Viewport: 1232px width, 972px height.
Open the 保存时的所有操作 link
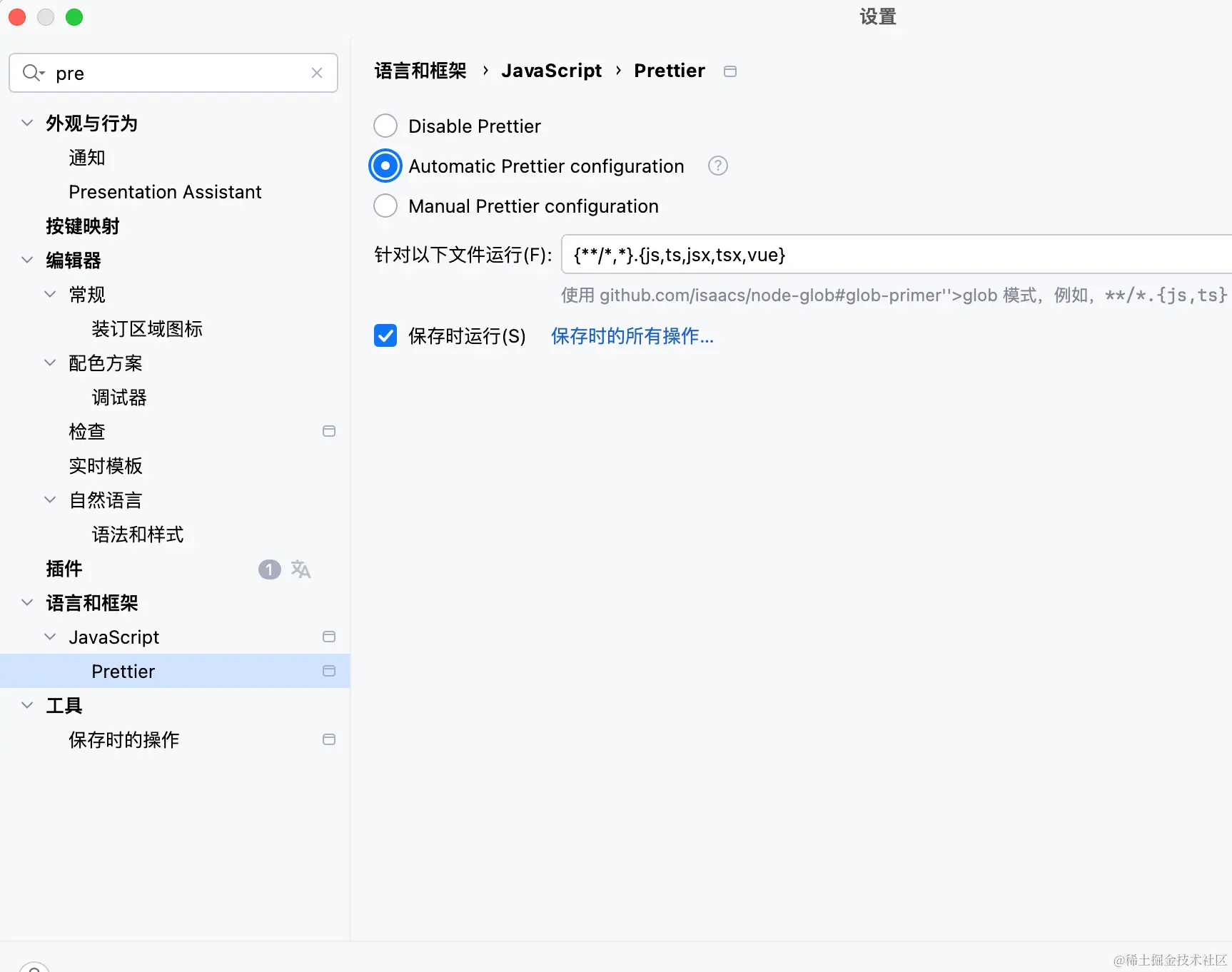[632, 336]
